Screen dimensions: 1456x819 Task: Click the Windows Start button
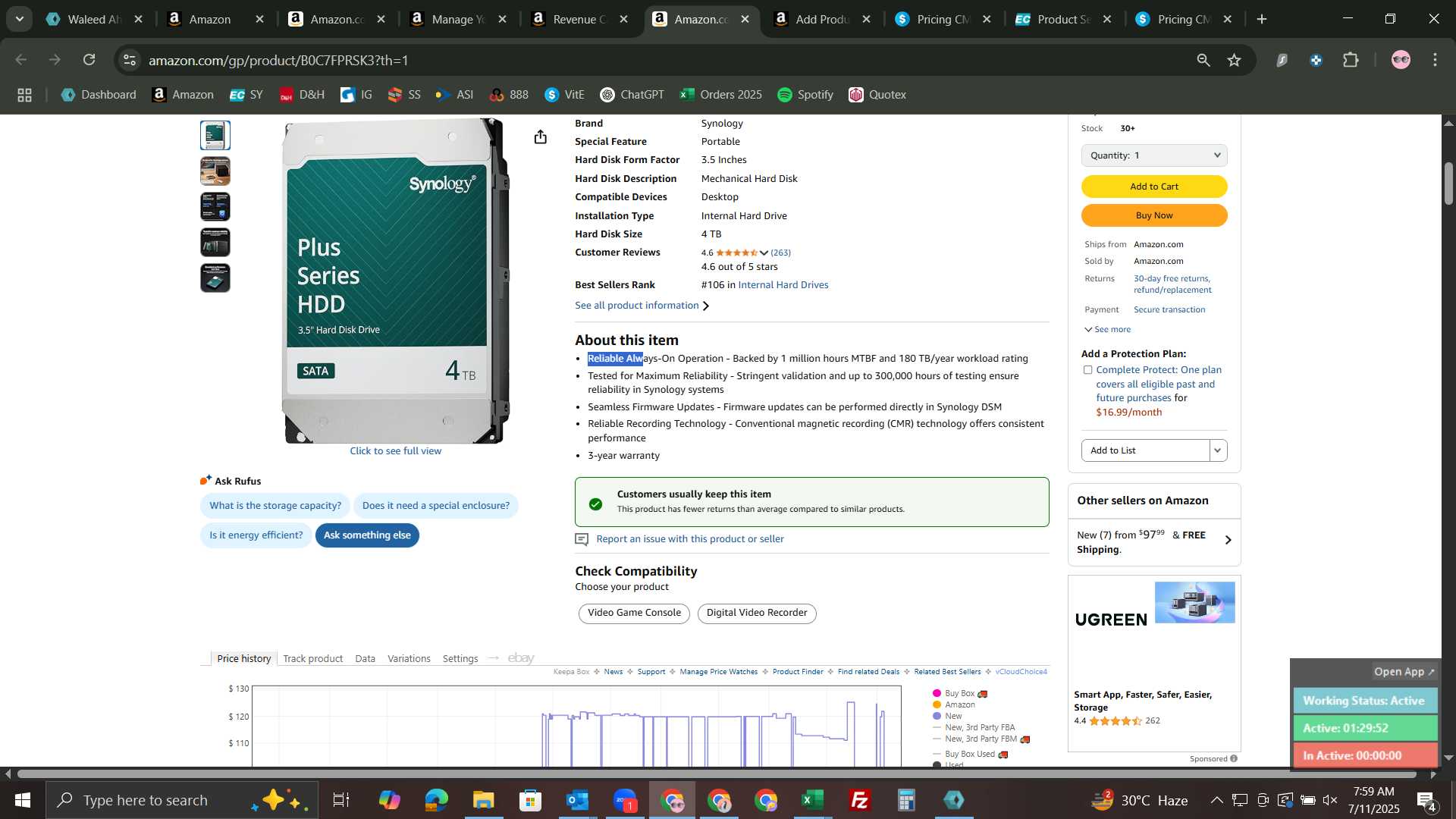coord(22,800)
